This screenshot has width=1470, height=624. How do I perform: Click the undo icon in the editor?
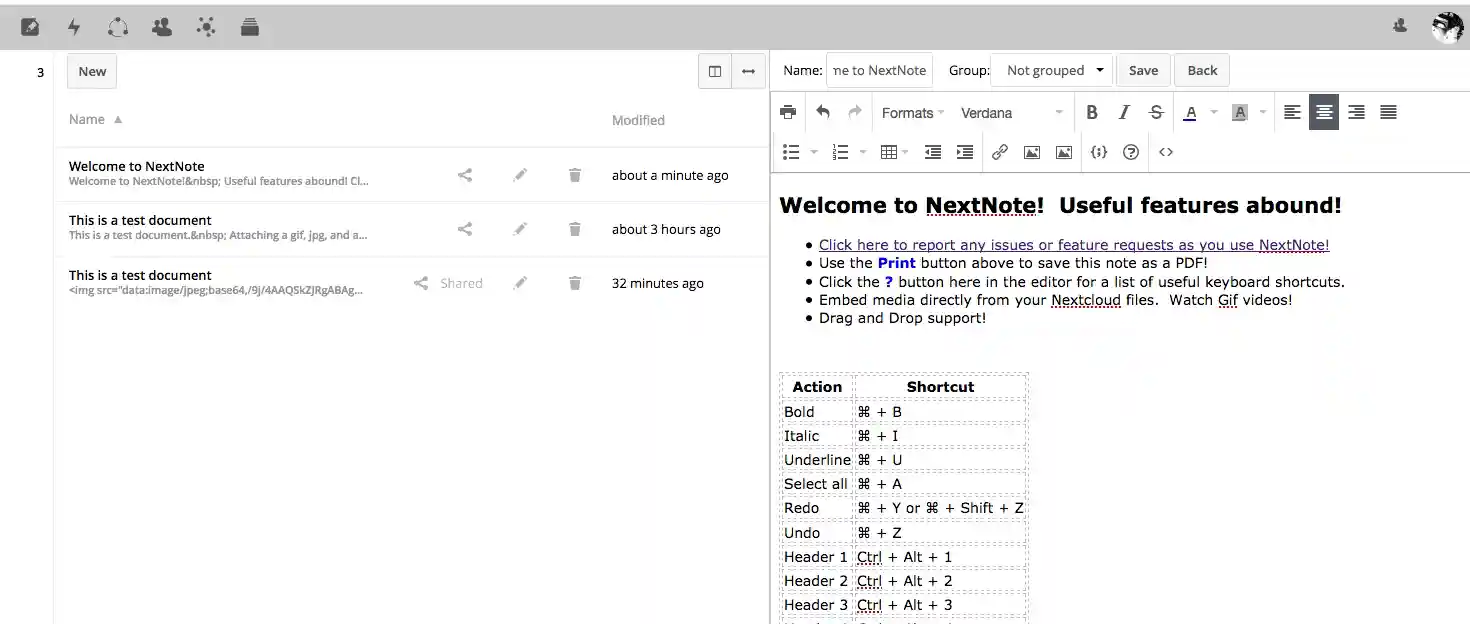pos(823,112)
